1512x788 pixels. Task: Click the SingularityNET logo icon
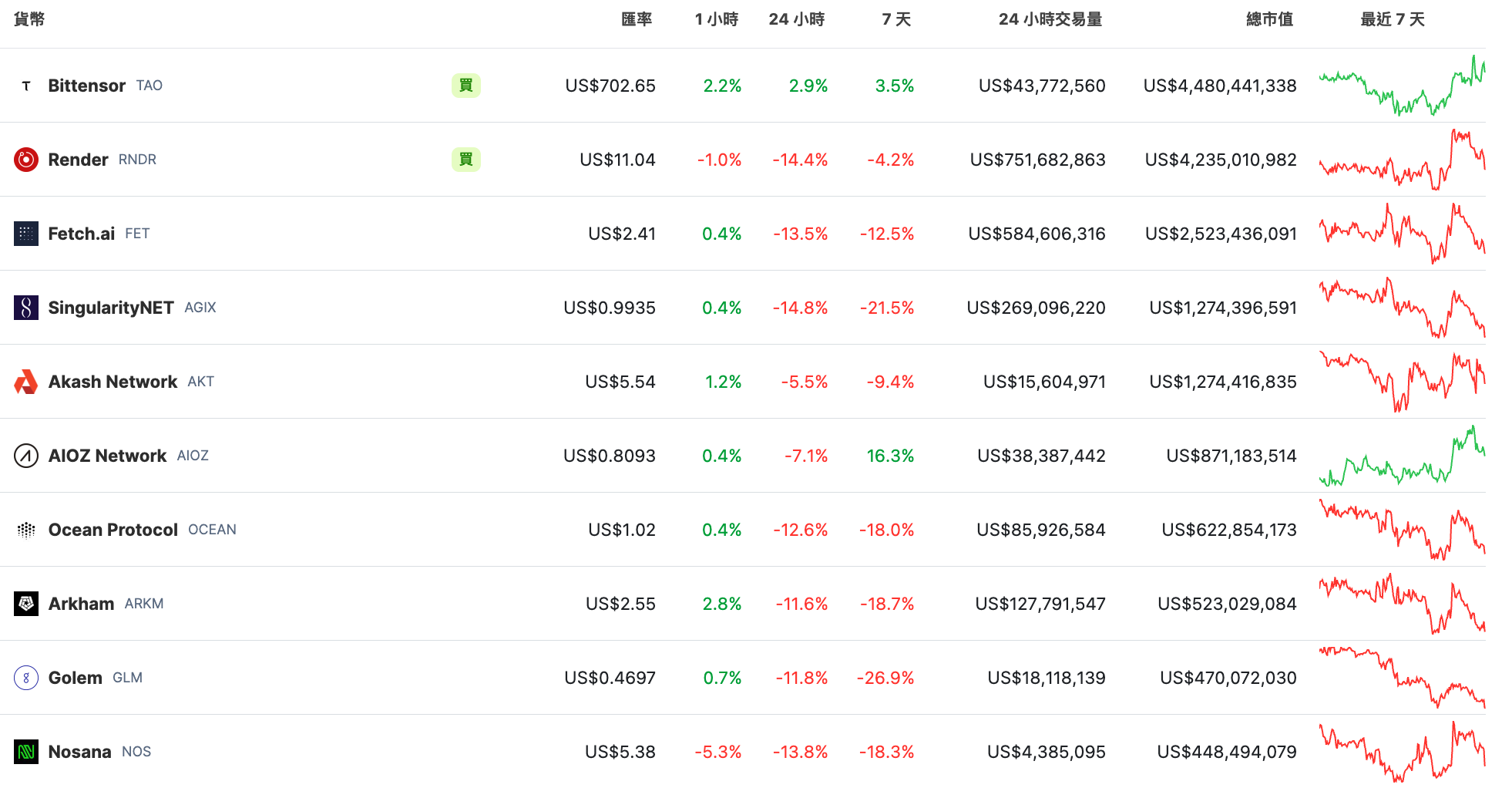26,308
